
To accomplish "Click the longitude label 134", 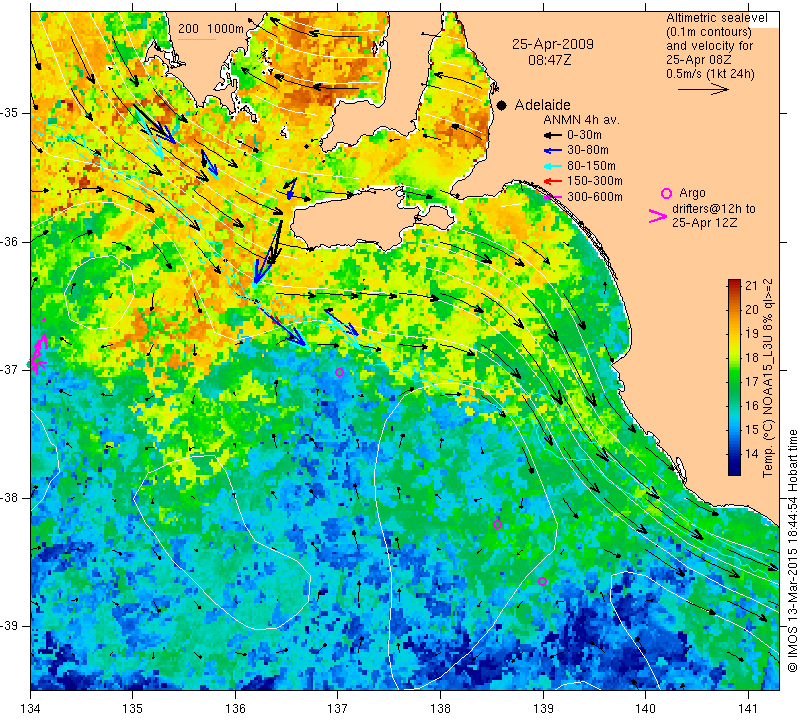I will pyautogui.click(x=31, y=709).
